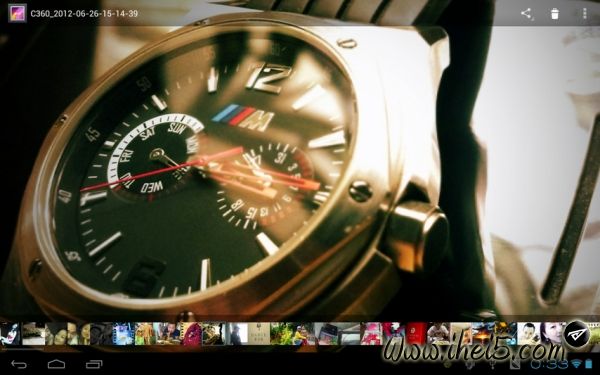Select the beige book cover thumbnail
This screenshot has width=600, height=375.
click(x=259, y=334)
